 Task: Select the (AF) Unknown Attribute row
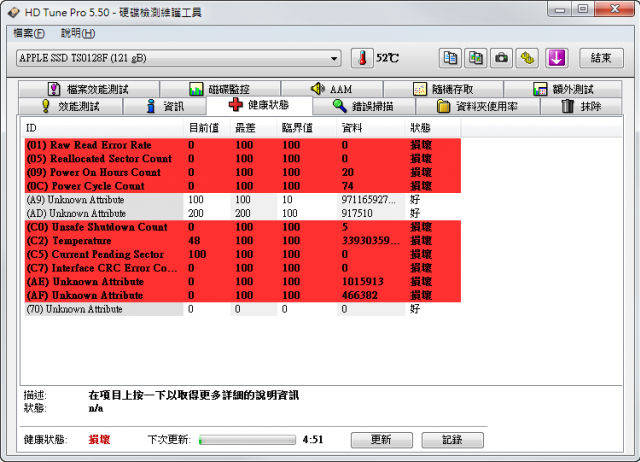[242, 295]
